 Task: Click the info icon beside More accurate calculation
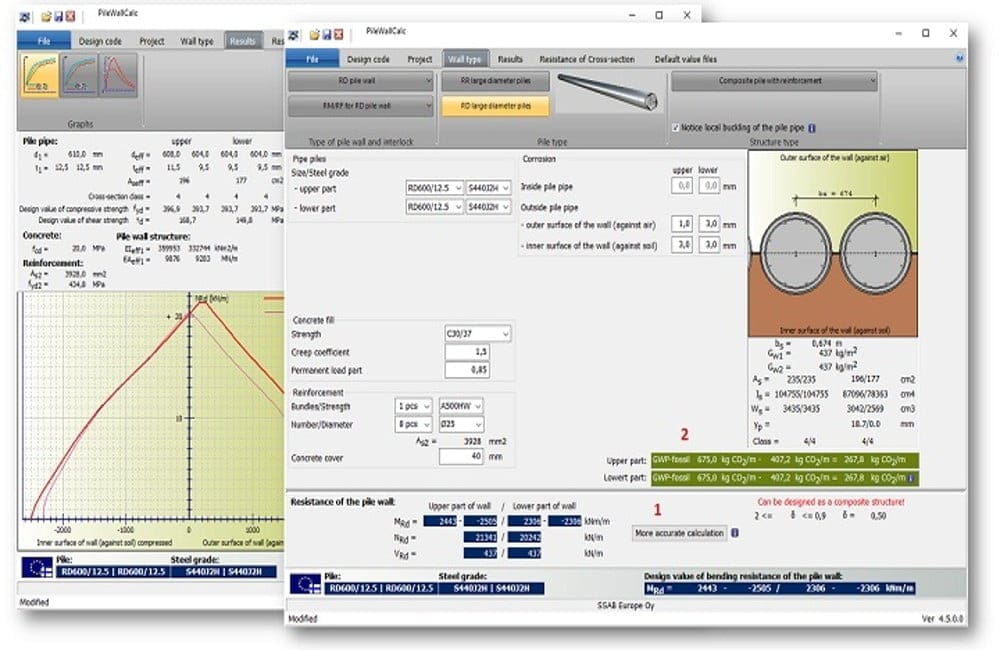[737, 532]
